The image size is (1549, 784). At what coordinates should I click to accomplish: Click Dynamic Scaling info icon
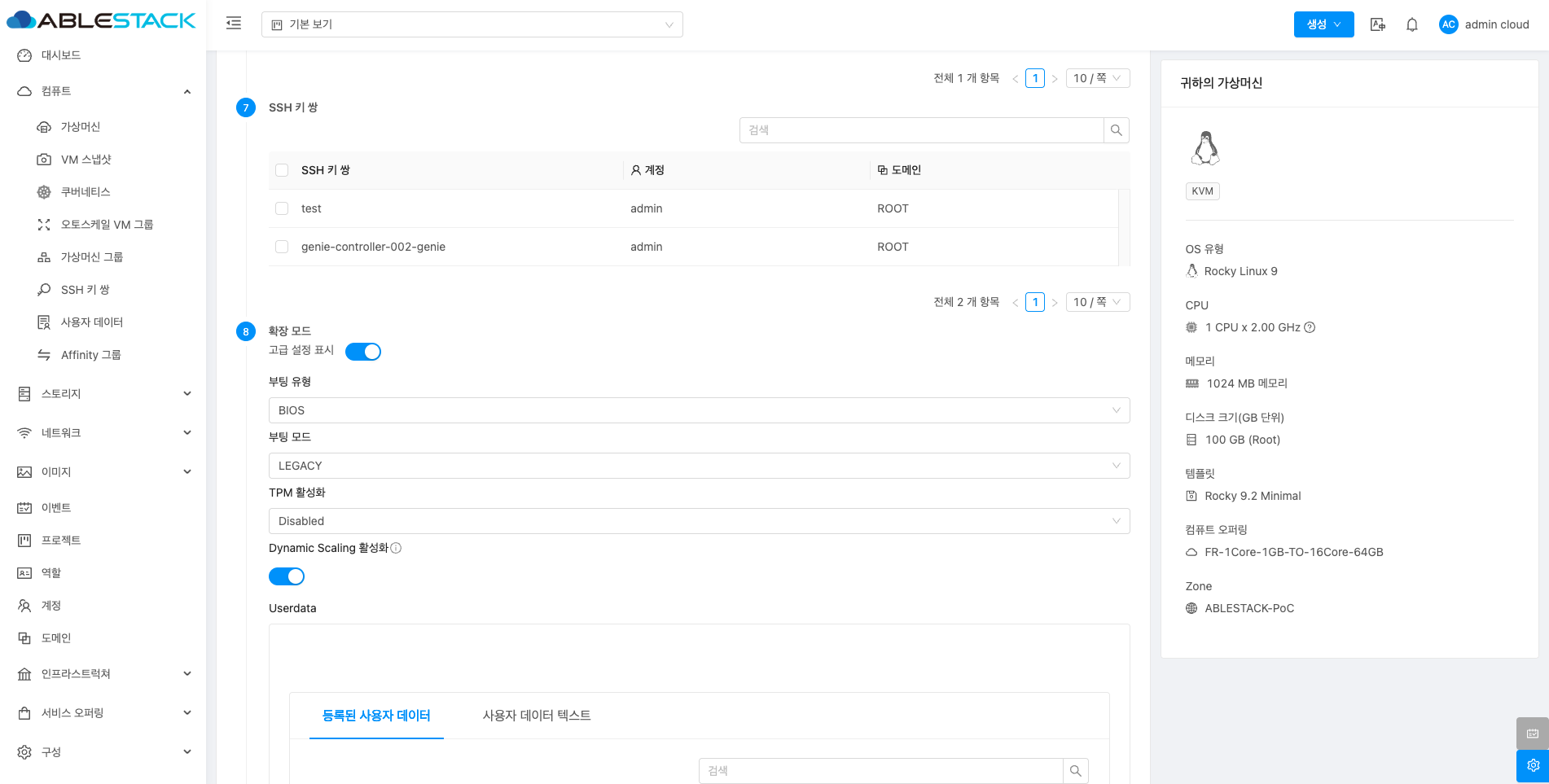396,548
